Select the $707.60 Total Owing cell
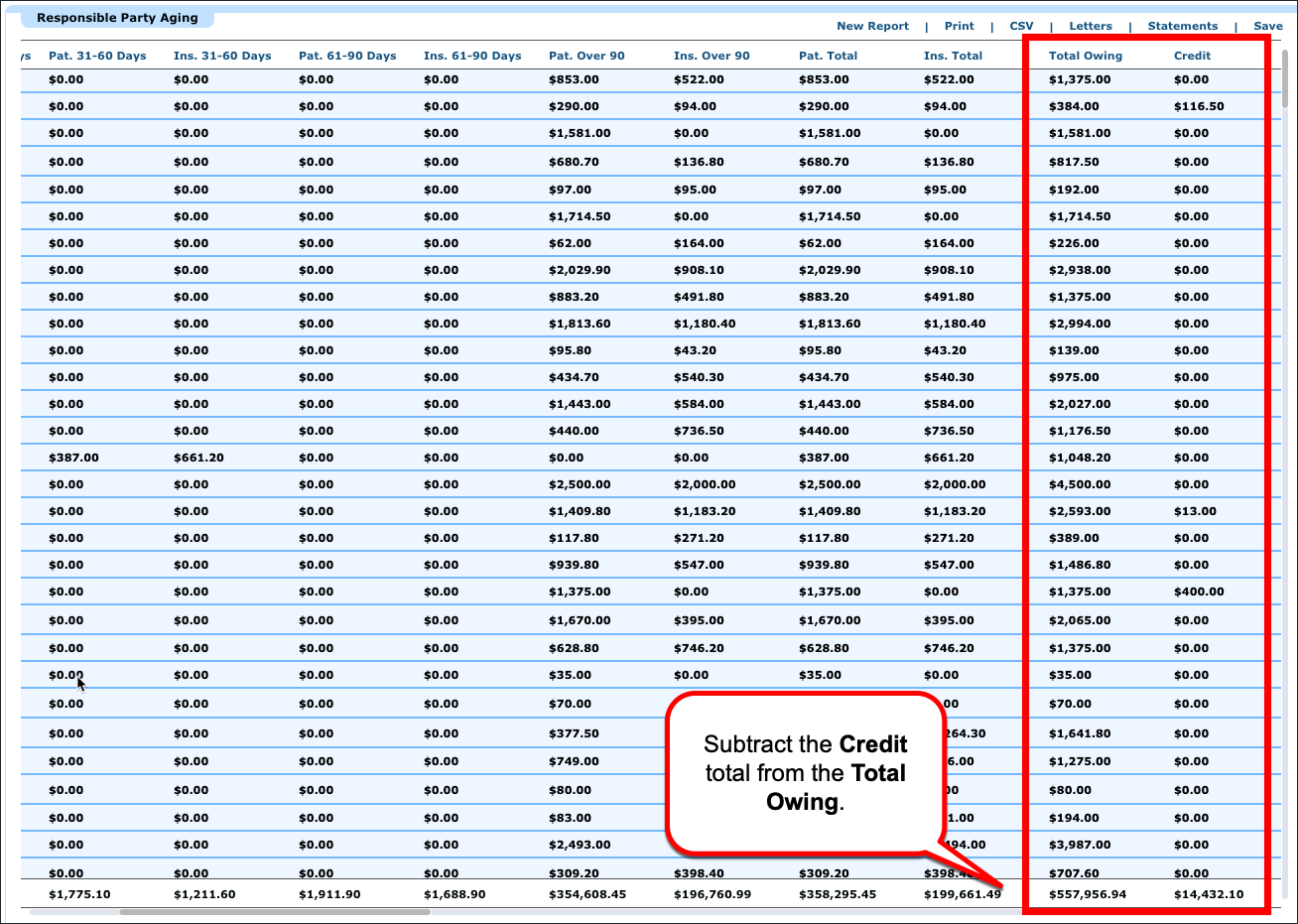The width and height of the screenshot is (1298, 924). 1074,873
